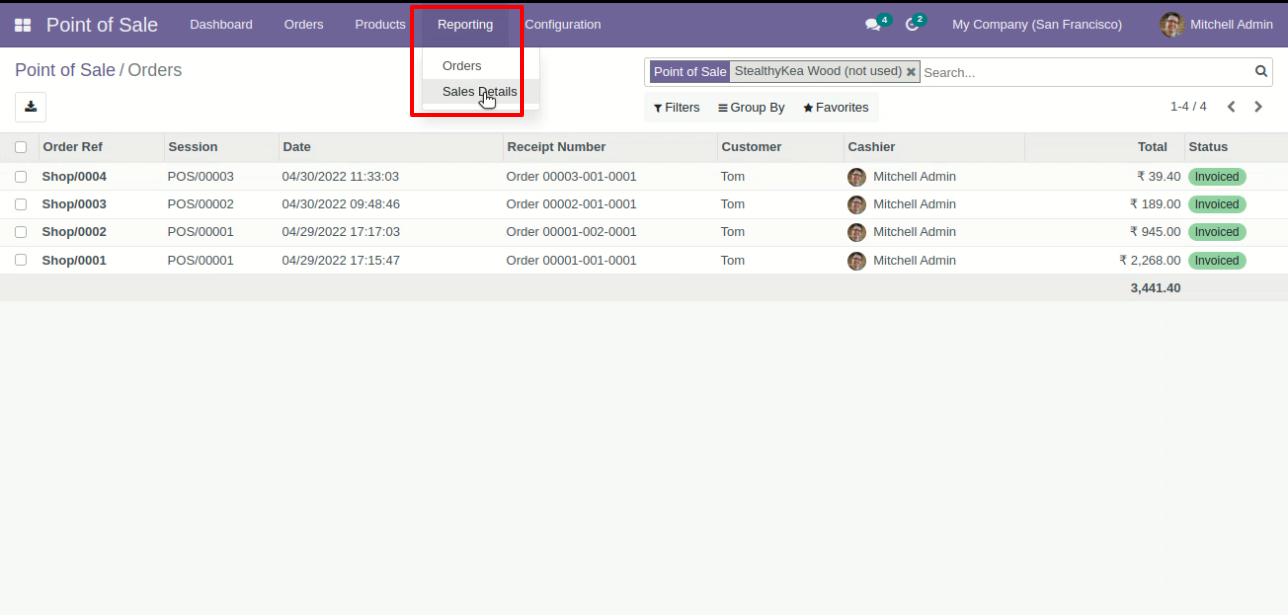The height and width of the screenshot is (615, 1288).
Task: Click receipt Order 00001-002-0001
Action: point(571,232)
